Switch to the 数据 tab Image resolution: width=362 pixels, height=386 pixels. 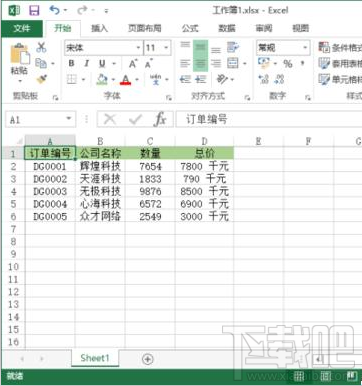coord(227,28)
